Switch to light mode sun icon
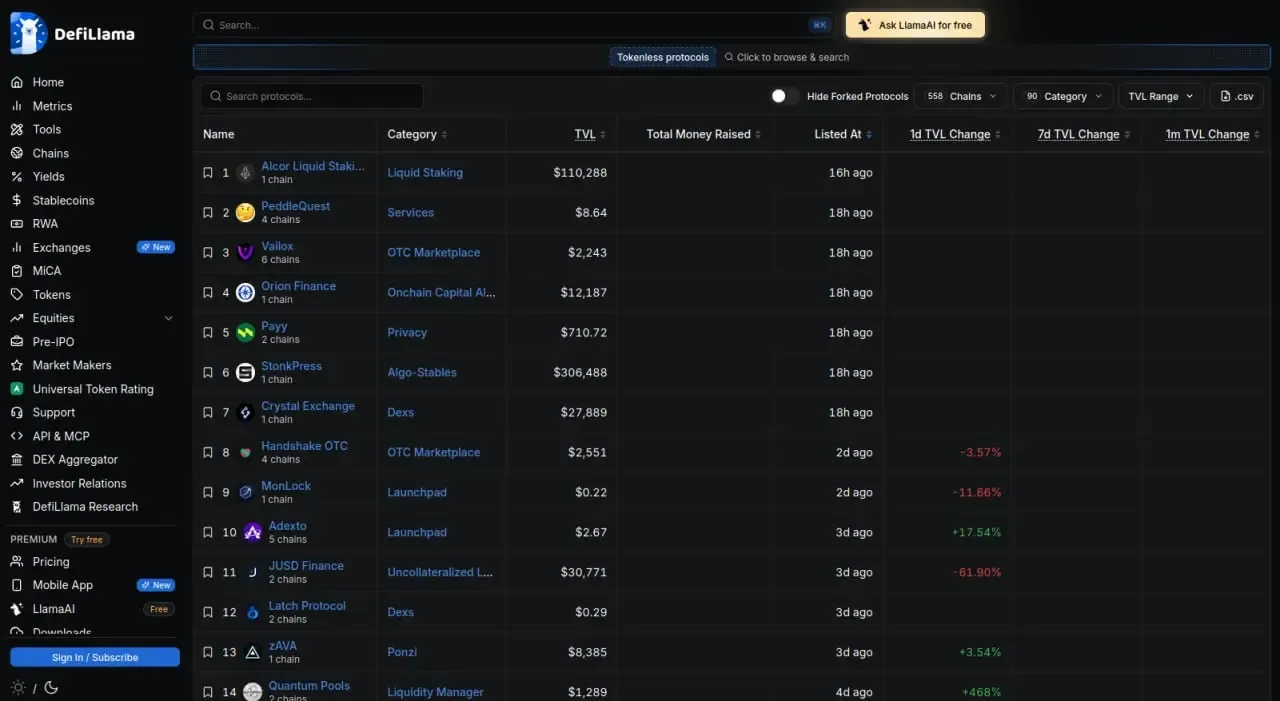Screen dimensions: 1280x701 point(18,688)
